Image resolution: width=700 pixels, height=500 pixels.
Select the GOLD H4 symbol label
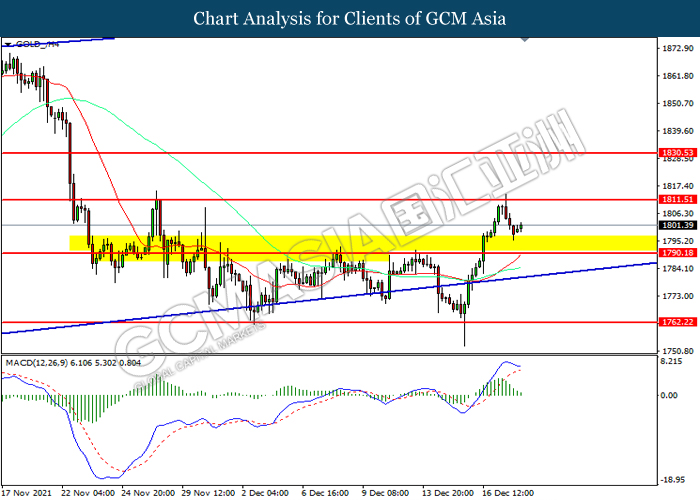point(37,44)
